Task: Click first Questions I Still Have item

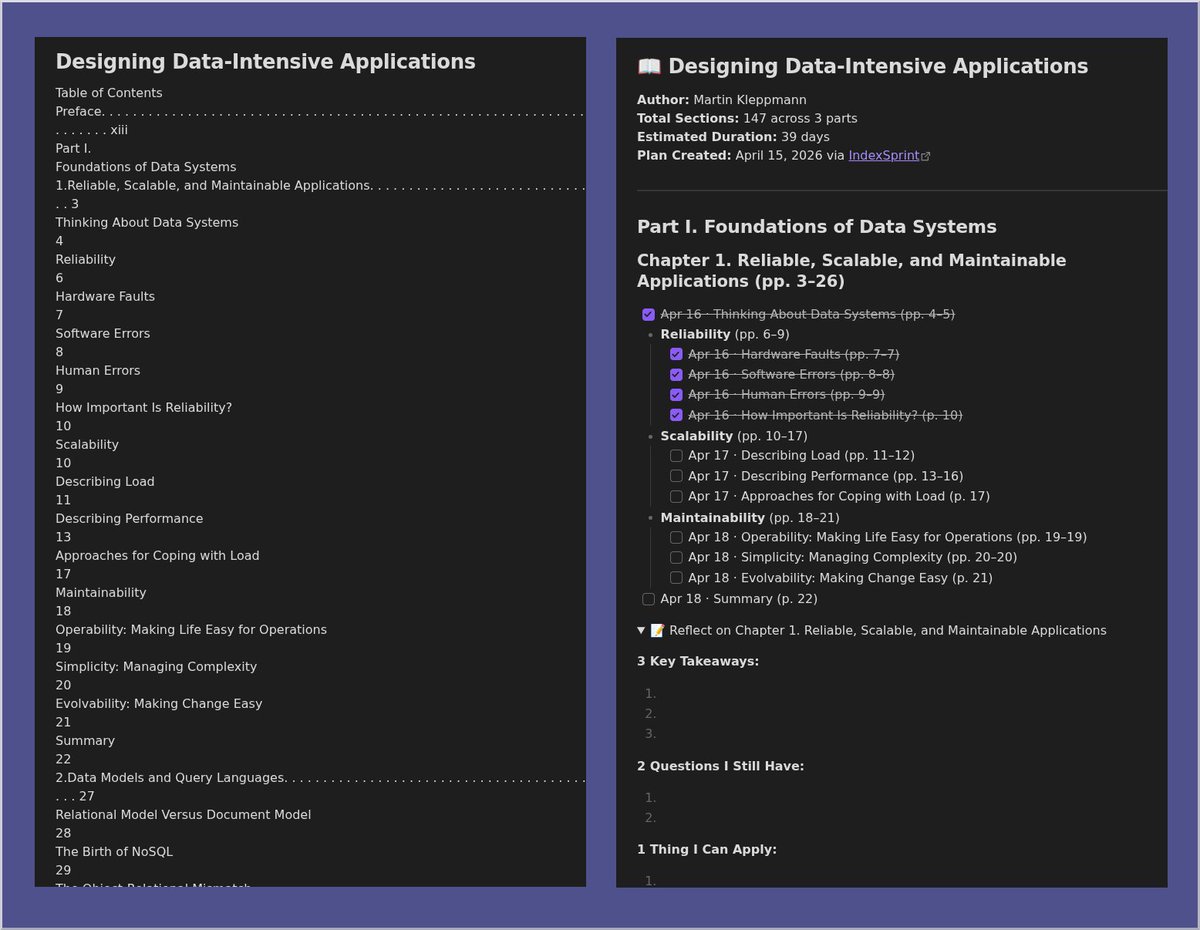Action: pyautogui.click(x=650, y=797)
